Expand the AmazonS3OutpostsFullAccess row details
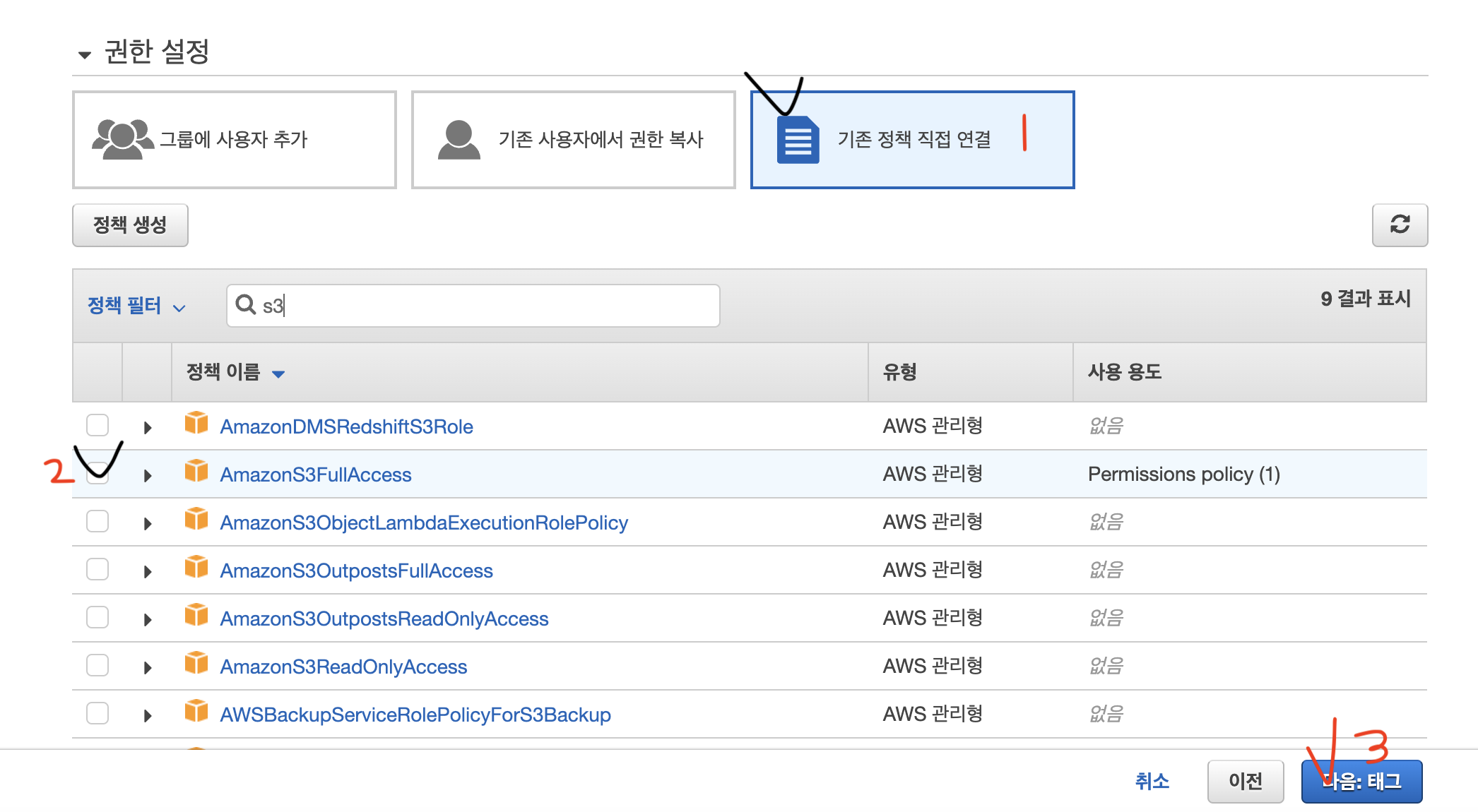This screenshot has width=1478, height=812. (147, 571)
